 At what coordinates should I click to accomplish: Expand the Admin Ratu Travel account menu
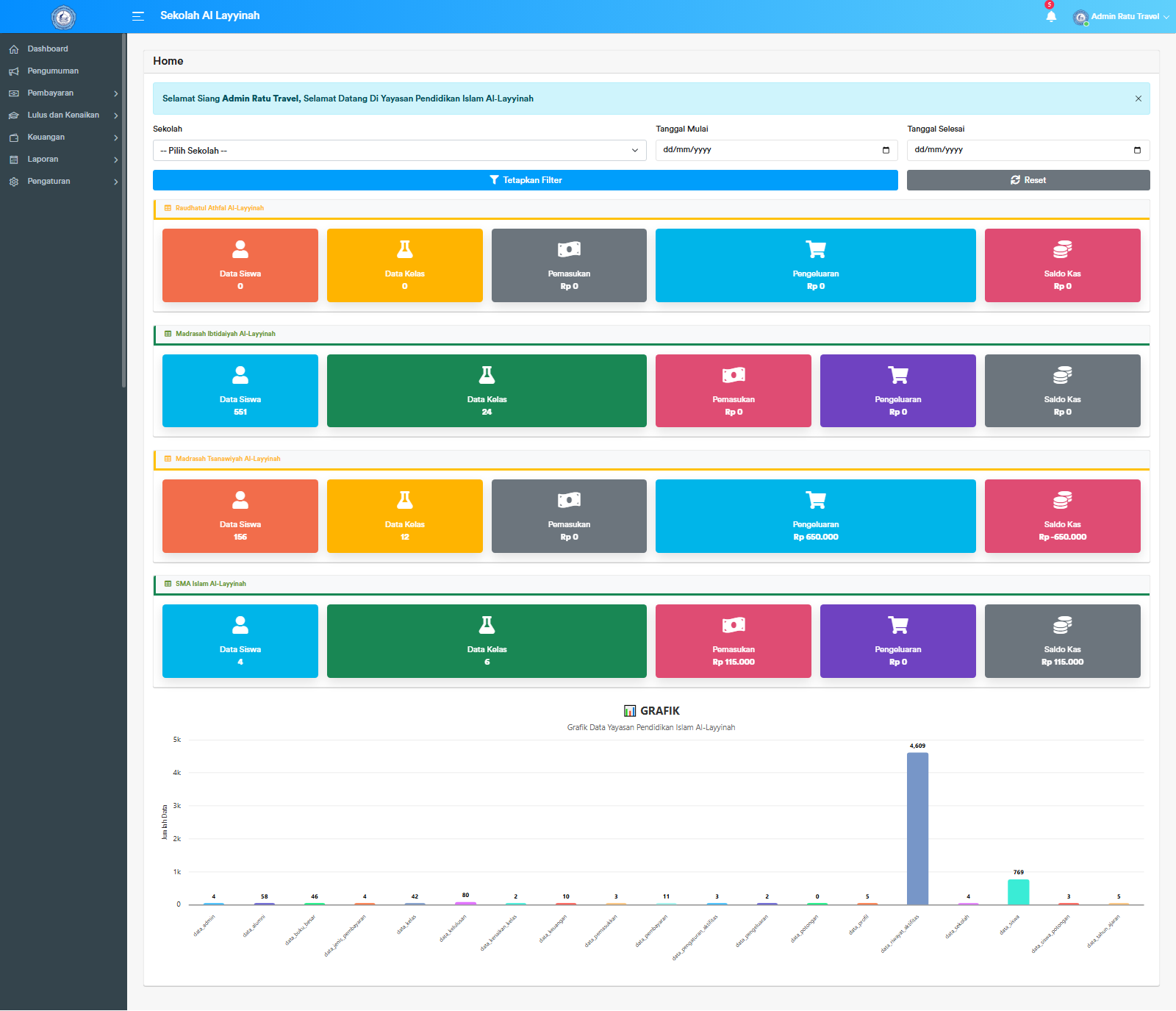(1119, 17)
